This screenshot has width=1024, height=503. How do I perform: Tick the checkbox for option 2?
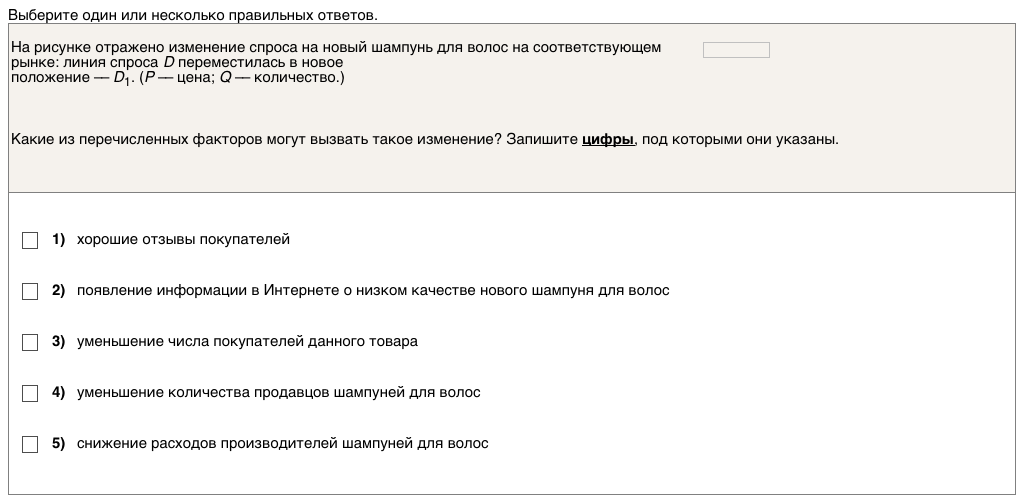30,291
